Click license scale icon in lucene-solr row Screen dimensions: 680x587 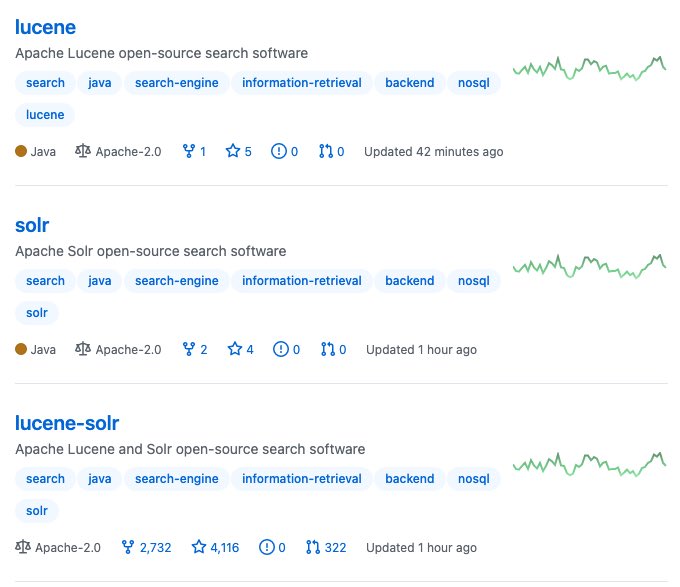(x=23, y=547)
